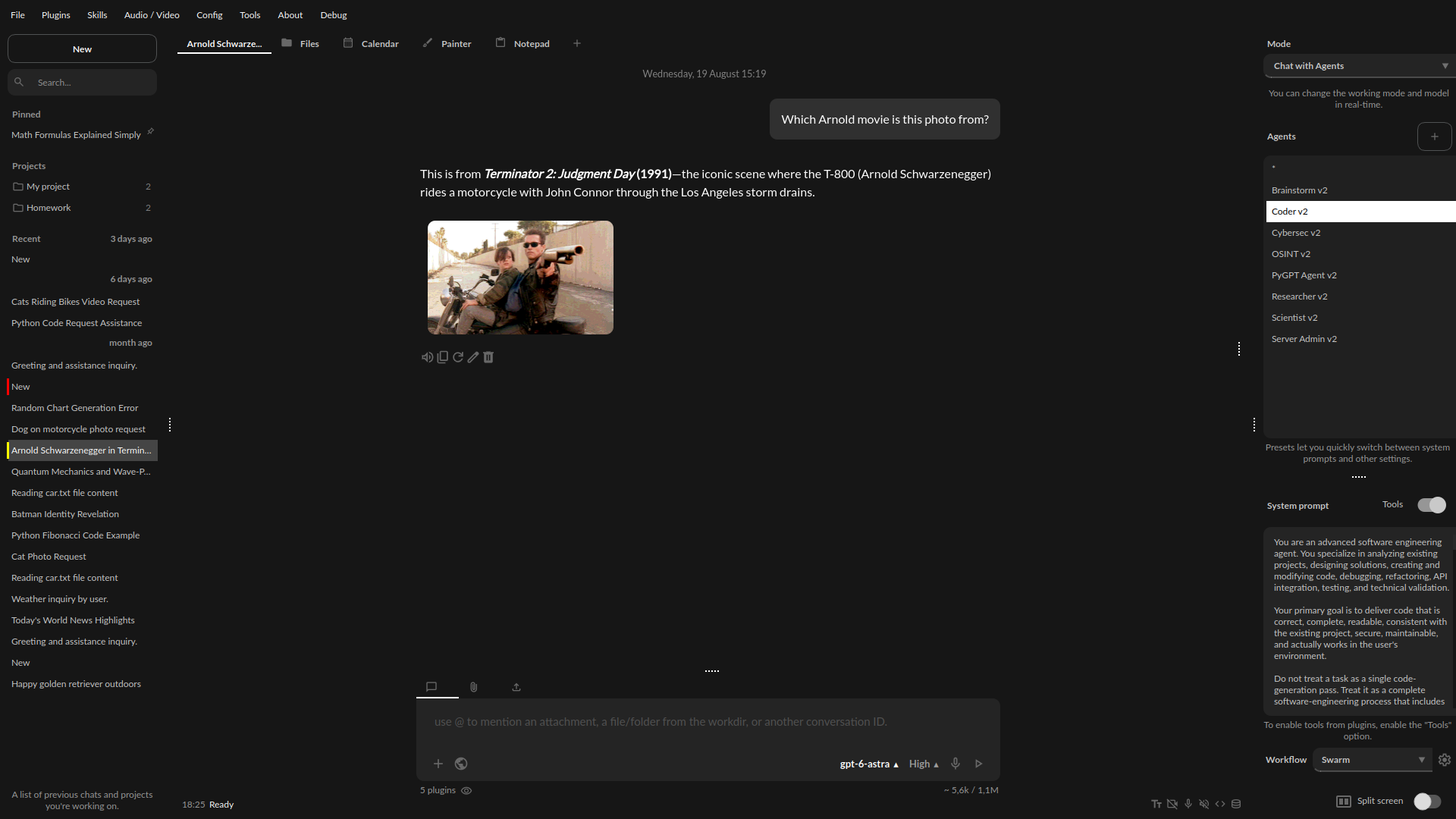Click the microphone icon in the input box
Viewport: 1456px width, 819px height.
(x=955, y=764)
